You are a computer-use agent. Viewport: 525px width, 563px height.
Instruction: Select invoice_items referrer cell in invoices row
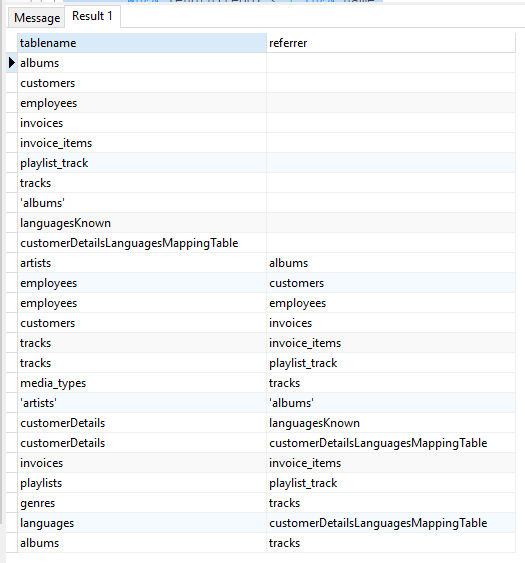[x=391, y=463]
